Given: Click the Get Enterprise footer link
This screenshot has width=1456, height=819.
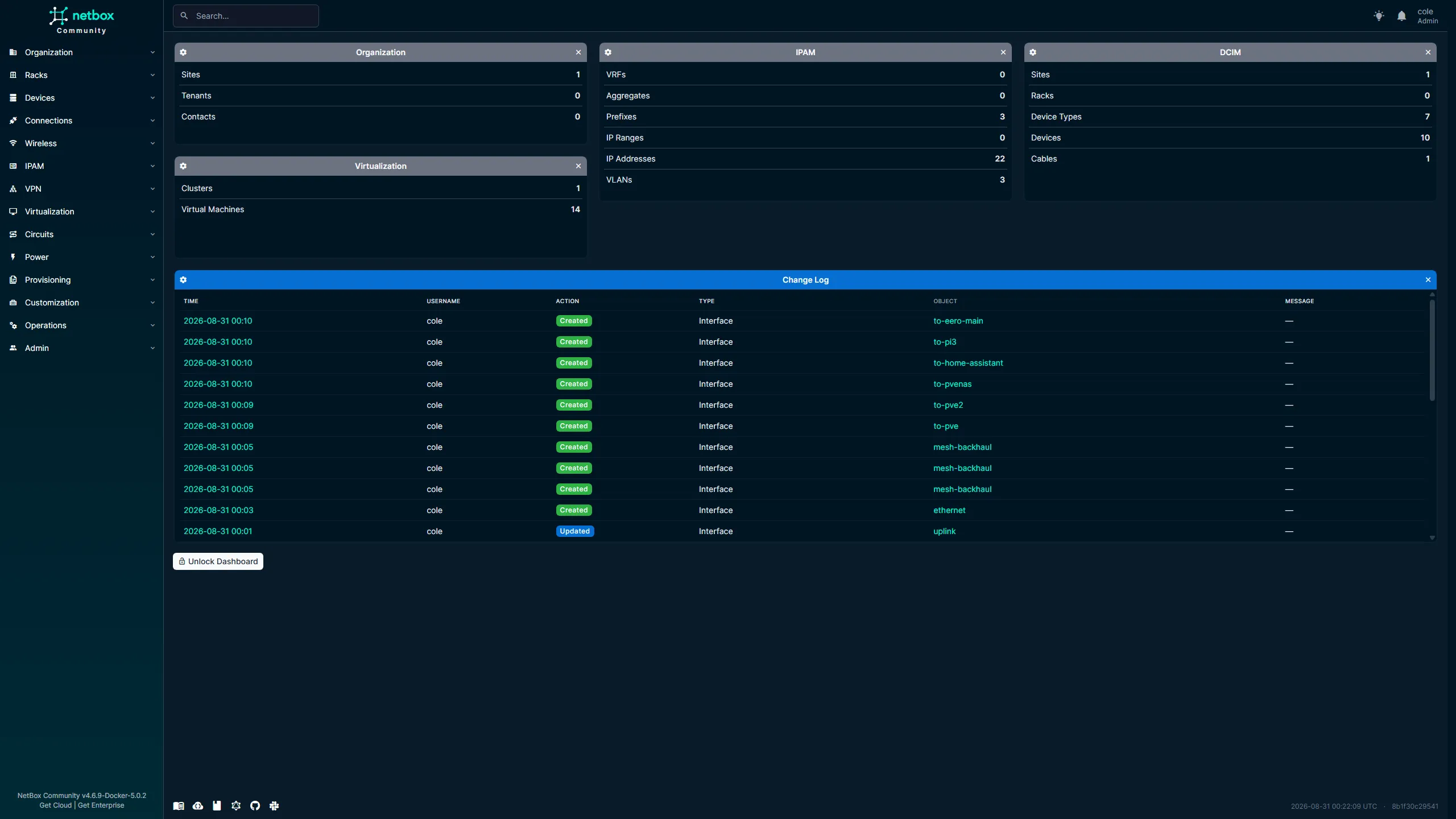Looking at the screenshot, I should click(x=101, y=805).
